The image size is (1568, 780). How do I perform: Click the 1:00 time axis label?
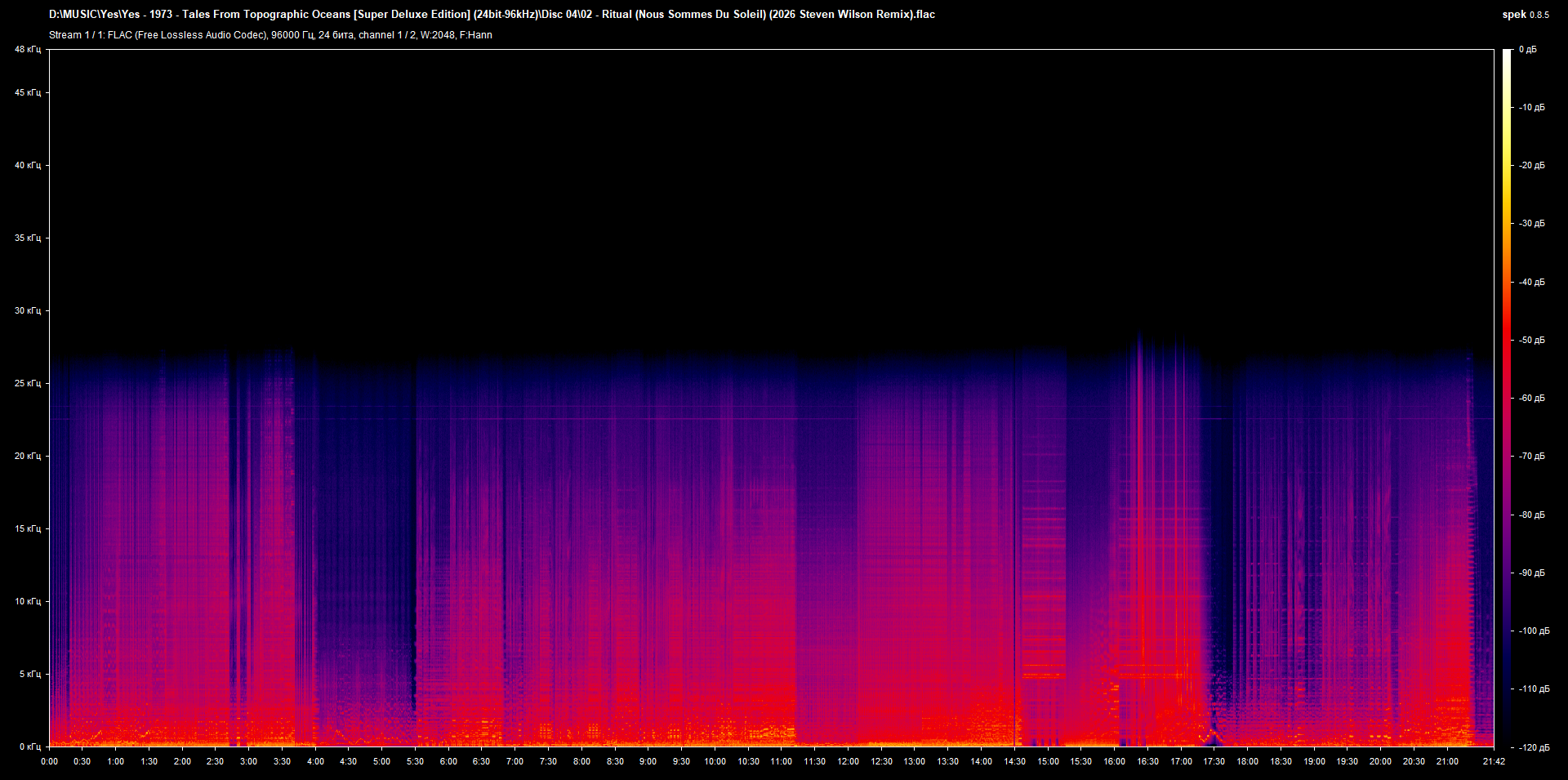(116, 761)
